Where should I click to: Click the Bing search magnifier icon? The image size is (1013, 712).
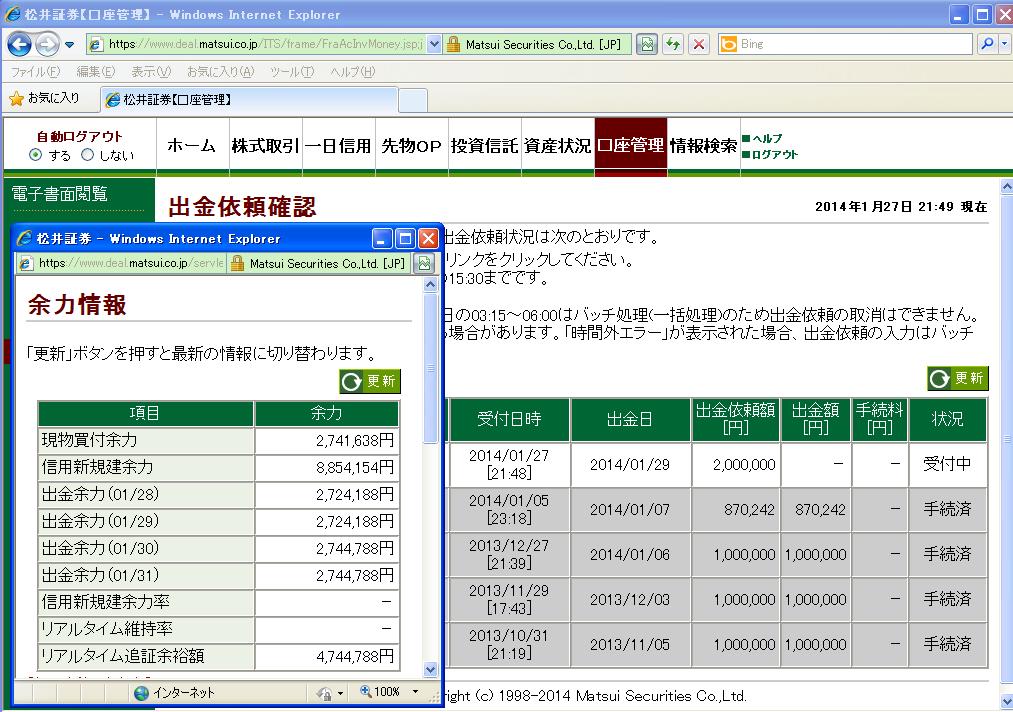click(x=984, y=44)
